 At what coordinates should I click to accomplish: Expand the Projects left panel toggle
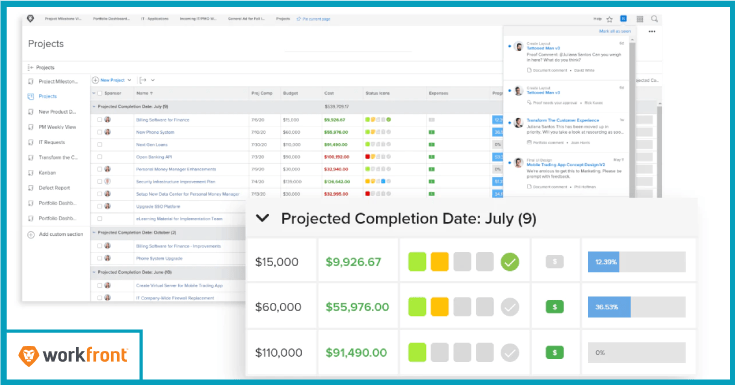[x=30, y=68]
